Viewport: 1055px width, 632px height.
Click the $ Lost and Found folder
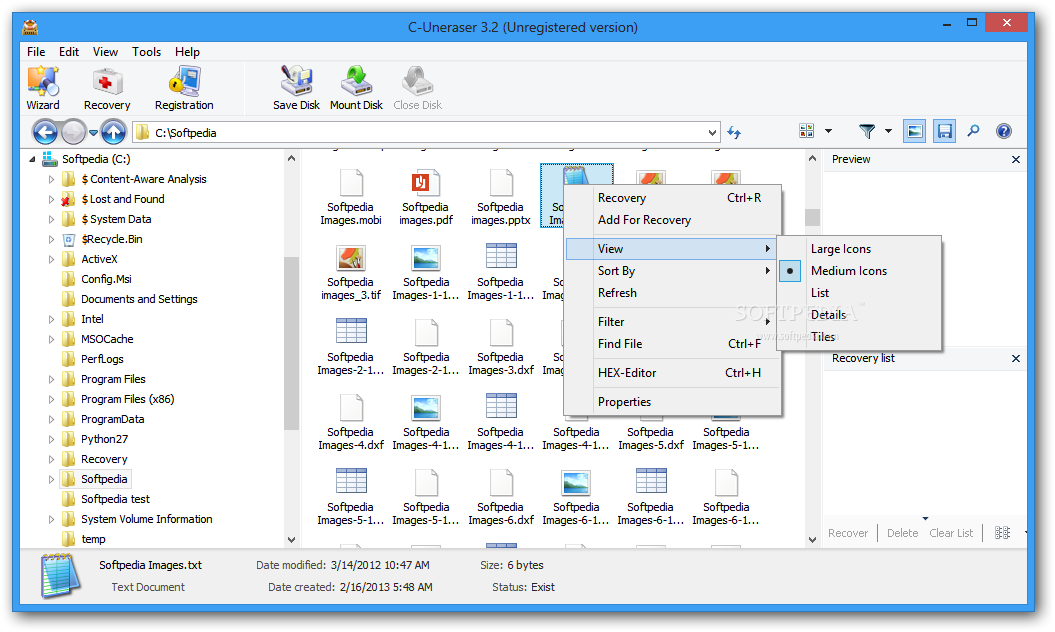(122, 199)
